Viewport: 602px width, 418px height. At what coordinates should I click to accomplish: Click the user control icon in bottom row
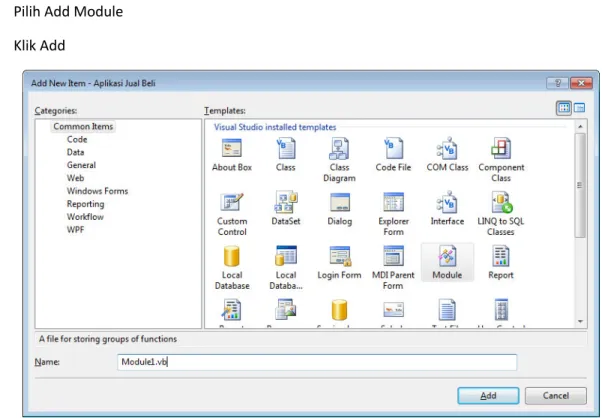[501, 309]
